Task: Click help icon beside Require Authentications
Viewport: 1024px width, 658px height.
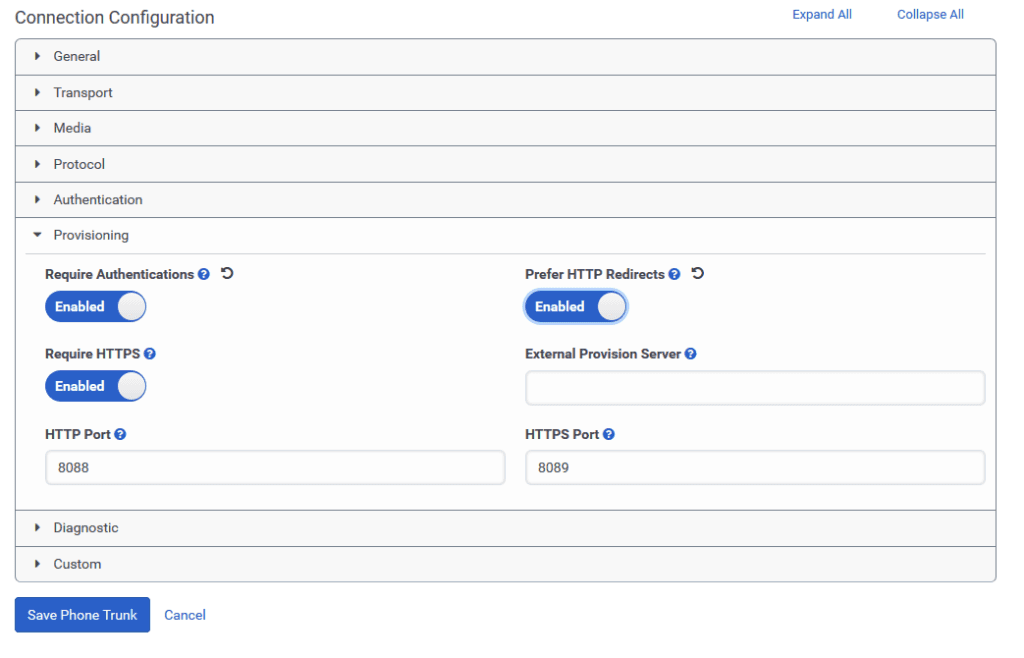Action: [204, 274]
